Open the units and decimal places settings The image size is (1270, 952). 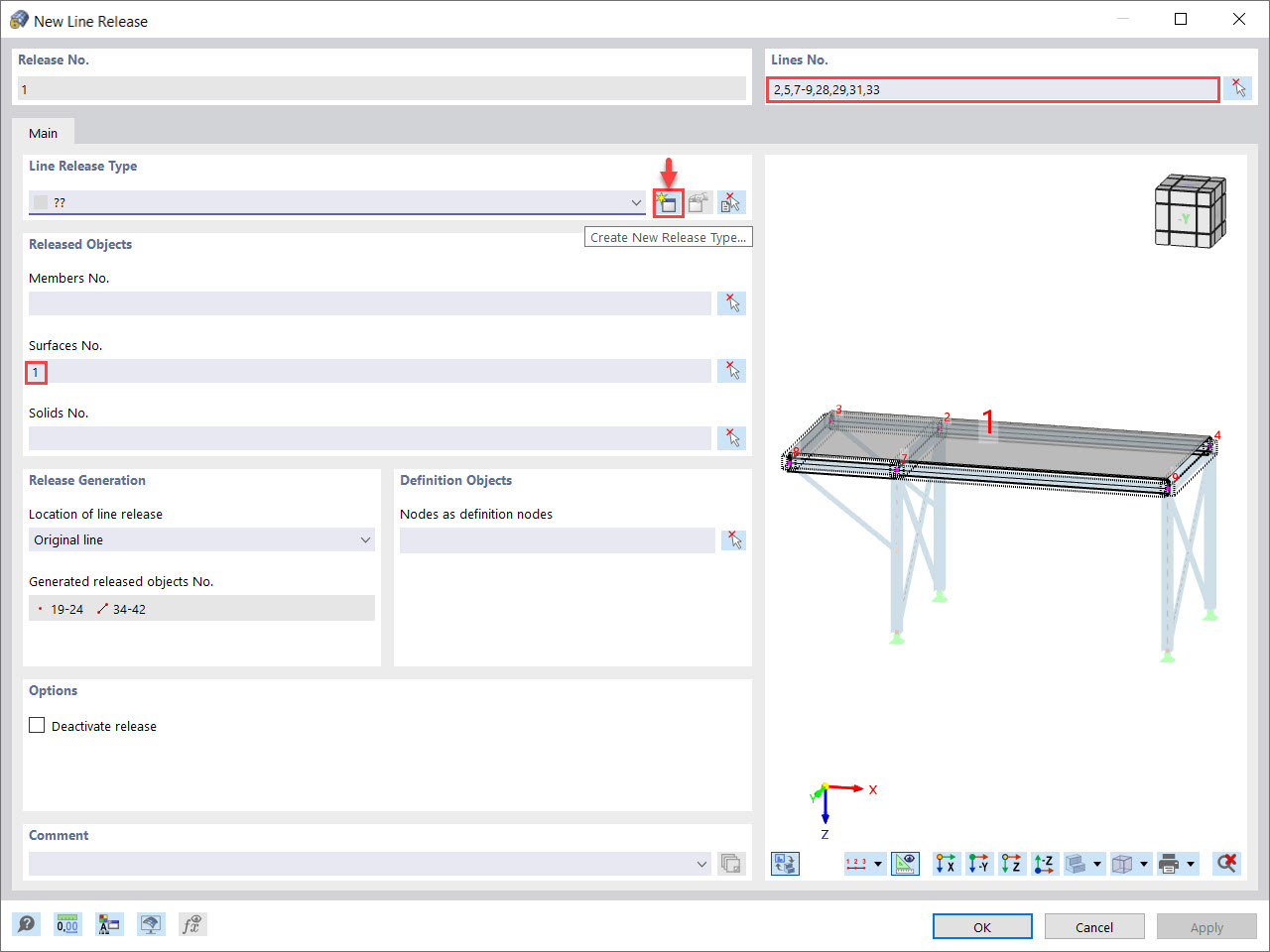tap(66, 924)
